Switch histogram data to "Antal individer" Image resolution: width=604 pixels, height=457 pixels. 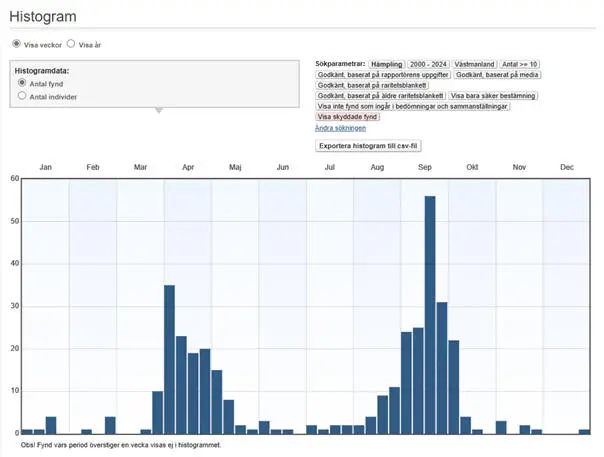click(x=22, y=96)
